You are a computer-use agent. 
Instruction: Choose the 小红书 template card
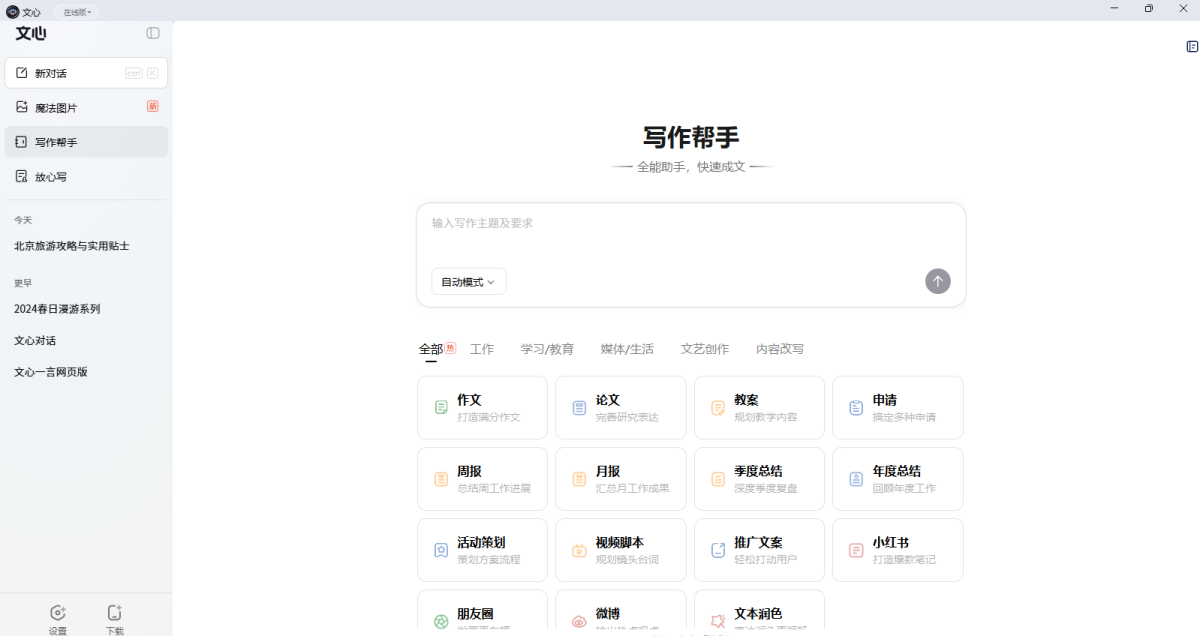point(897,550)
